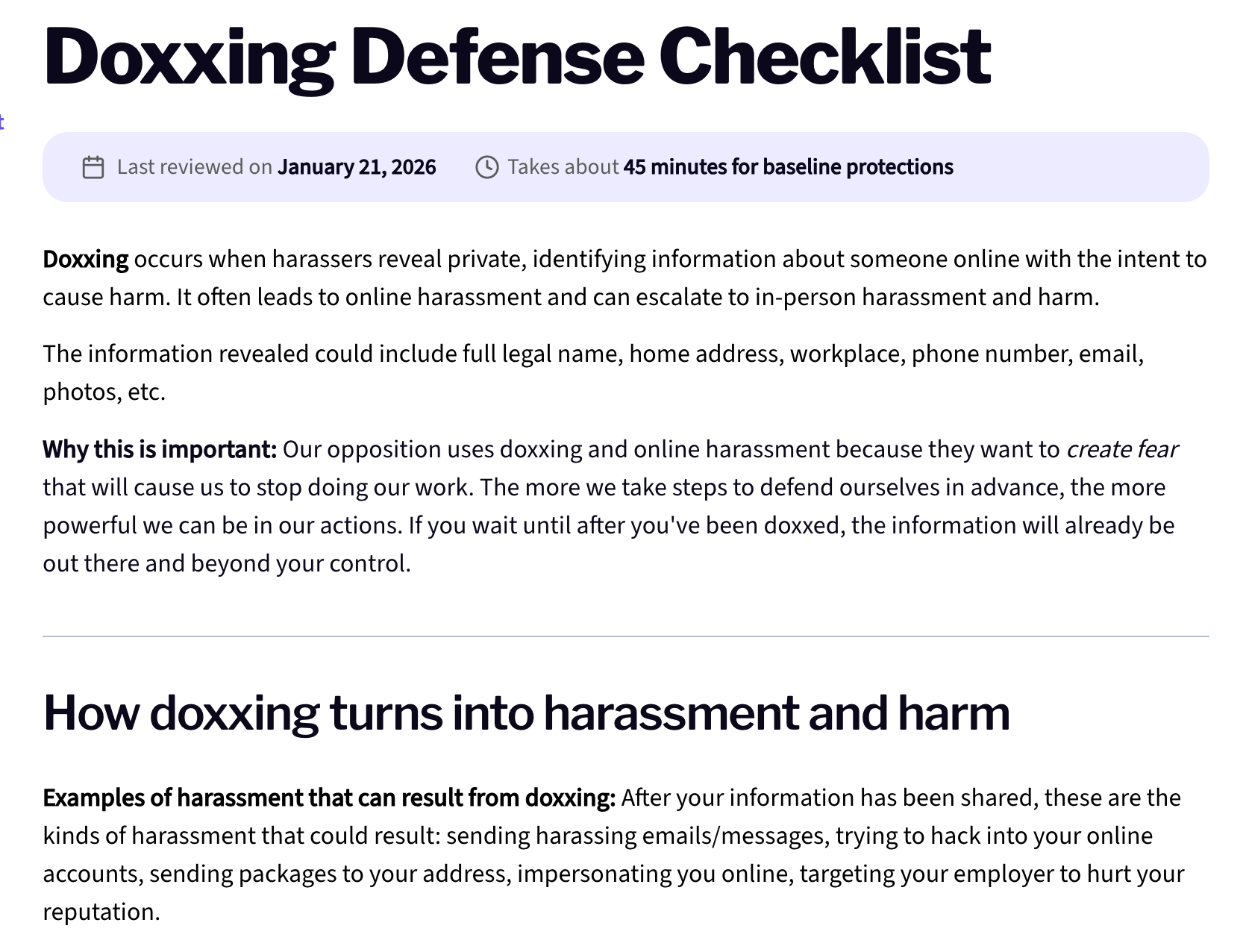Click the Examples of harassment bold label
This screenshot has height=952, width=1246.
tap(328, 798)
